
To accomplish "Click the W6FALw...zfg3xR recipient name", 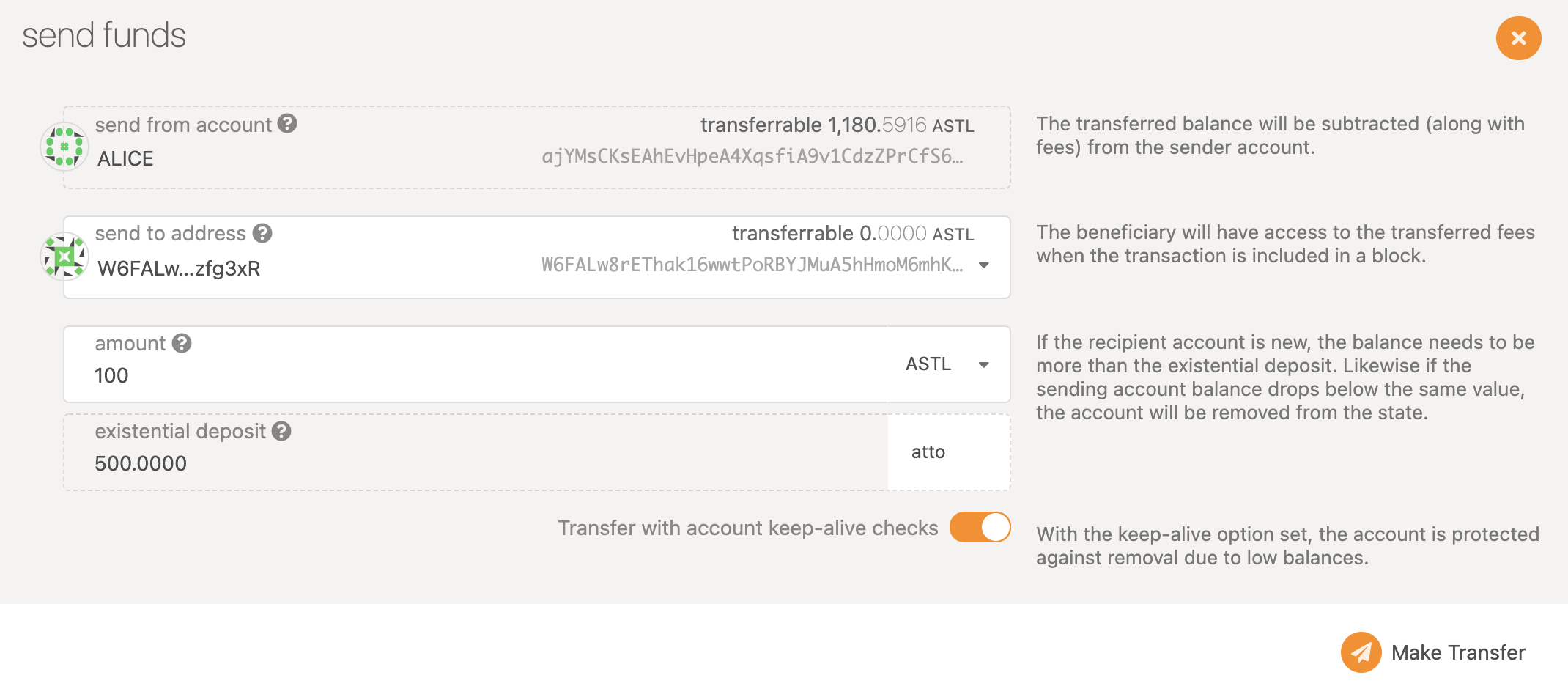I will 179,268.
